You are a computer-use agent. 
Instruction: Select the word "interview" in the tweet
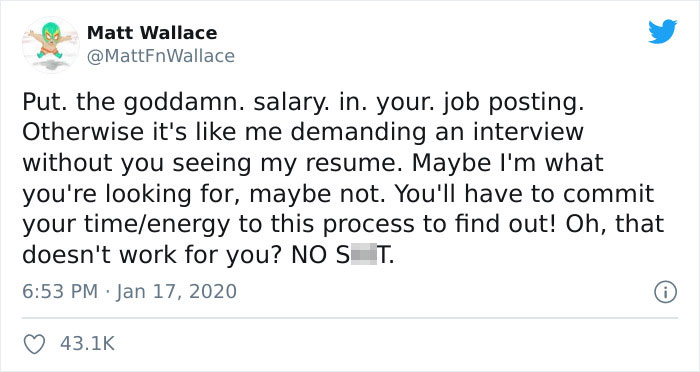click(529, 132)
